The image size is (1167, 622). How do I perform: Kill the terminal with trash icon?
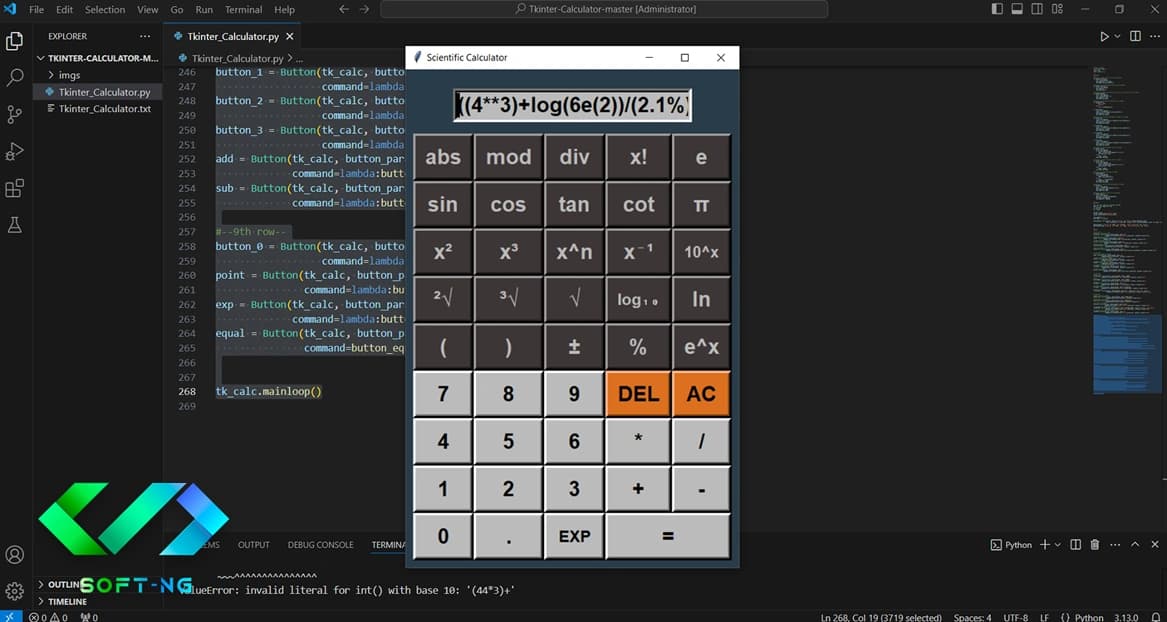click(x=1095, y=545)
